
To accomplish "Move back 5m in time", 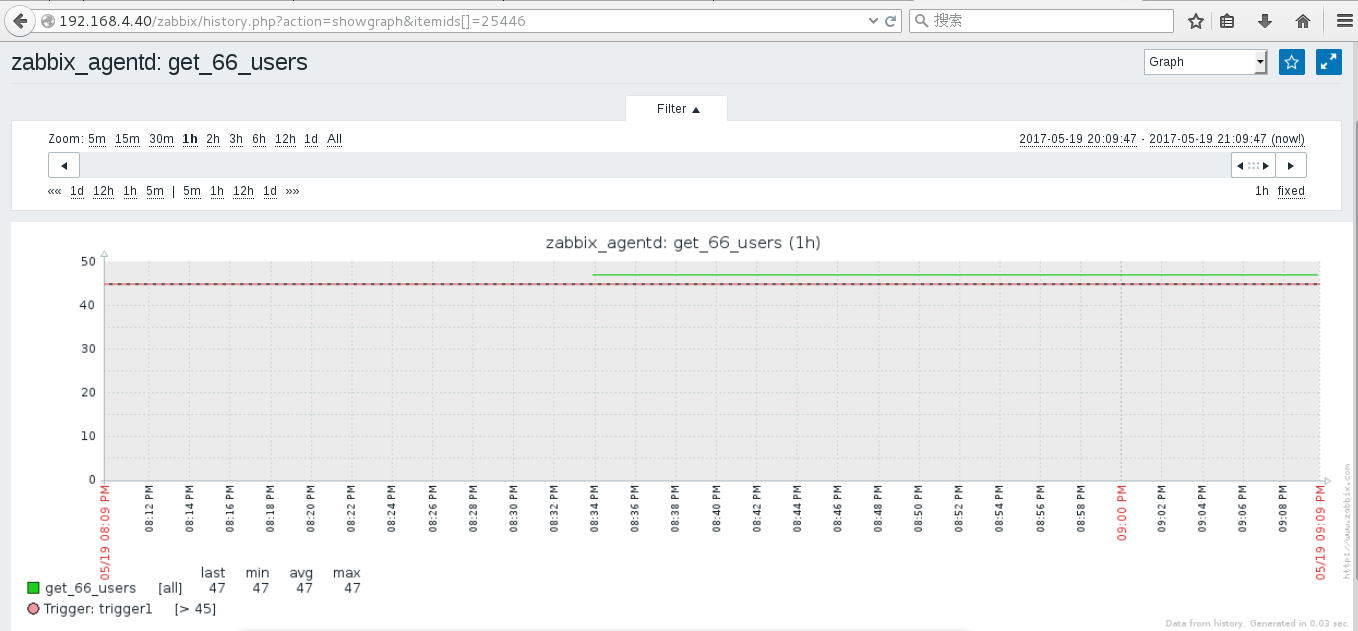I will pyautogui.click(x=155, y=191).
